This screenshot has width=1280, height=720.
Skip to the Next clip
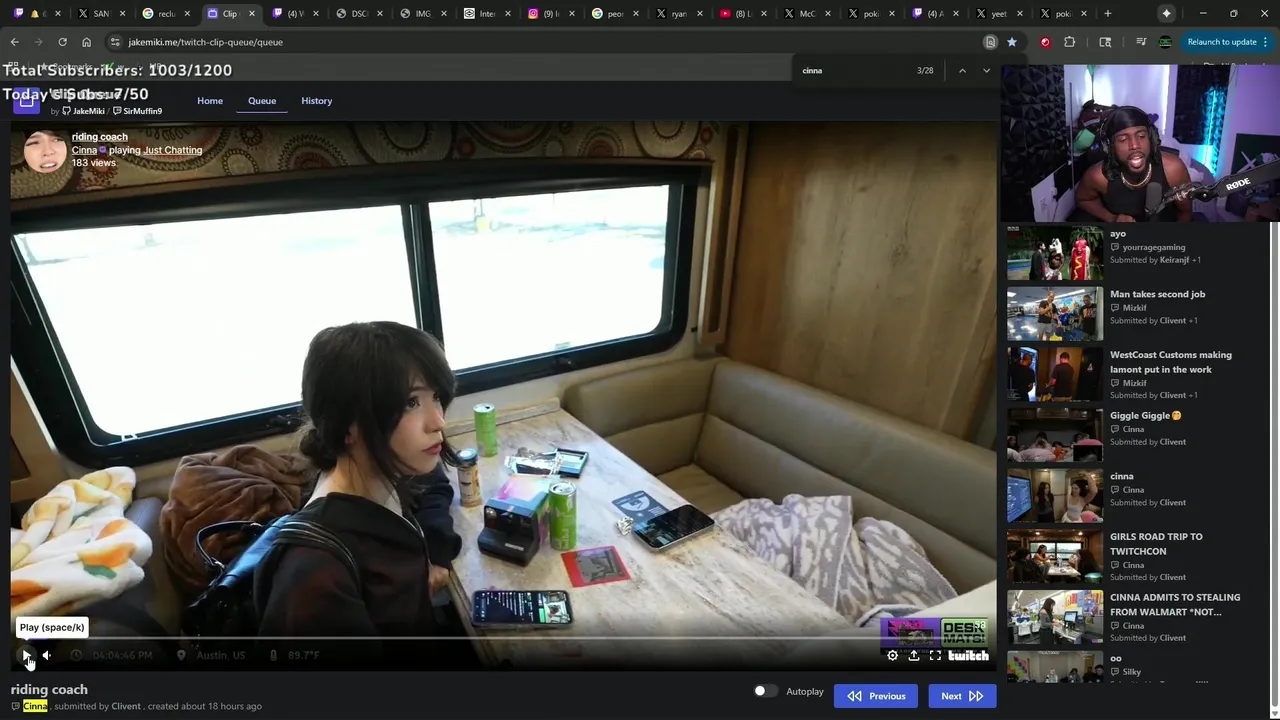click(962, 696)
